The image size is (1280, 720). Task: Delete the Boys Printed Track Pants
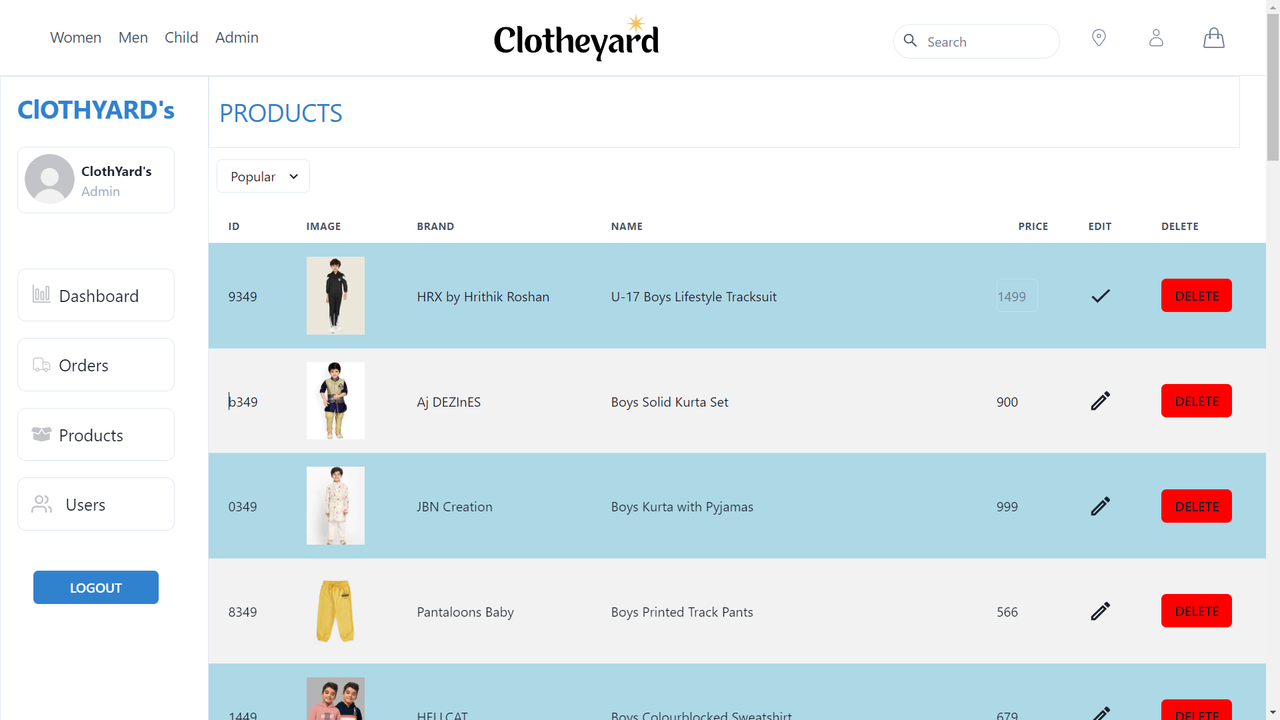tap(1196, 611)
